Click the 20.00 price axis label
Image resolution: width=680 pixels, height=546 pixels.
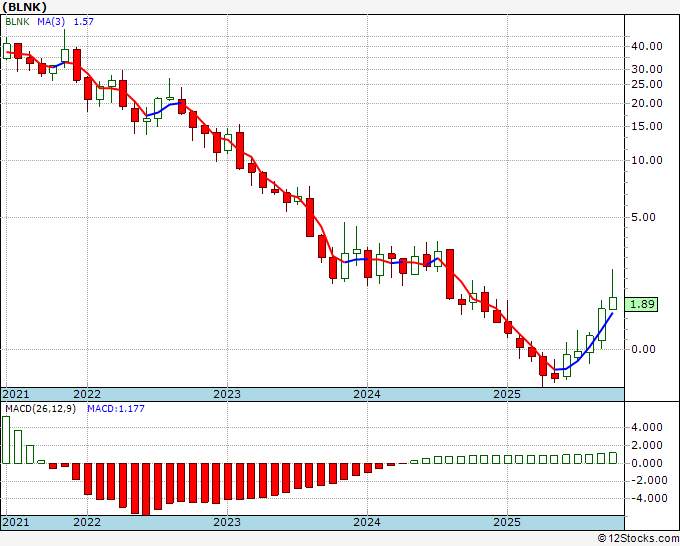[x=647, y=103]
